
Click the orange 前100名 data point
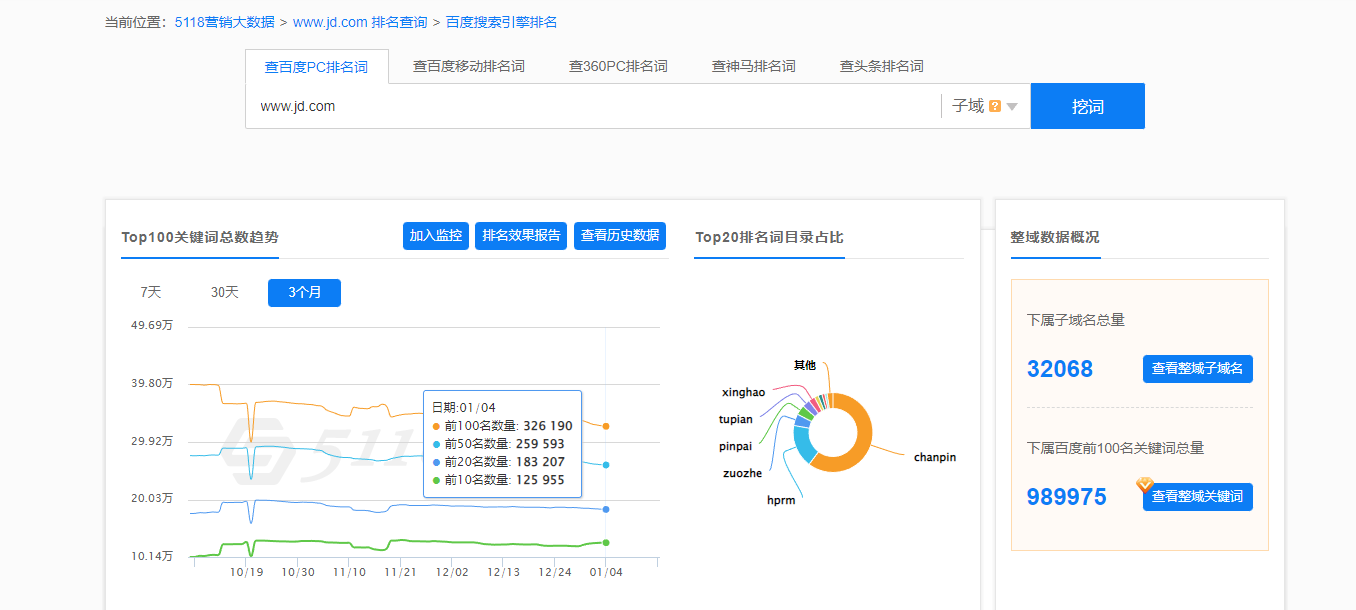606,426
